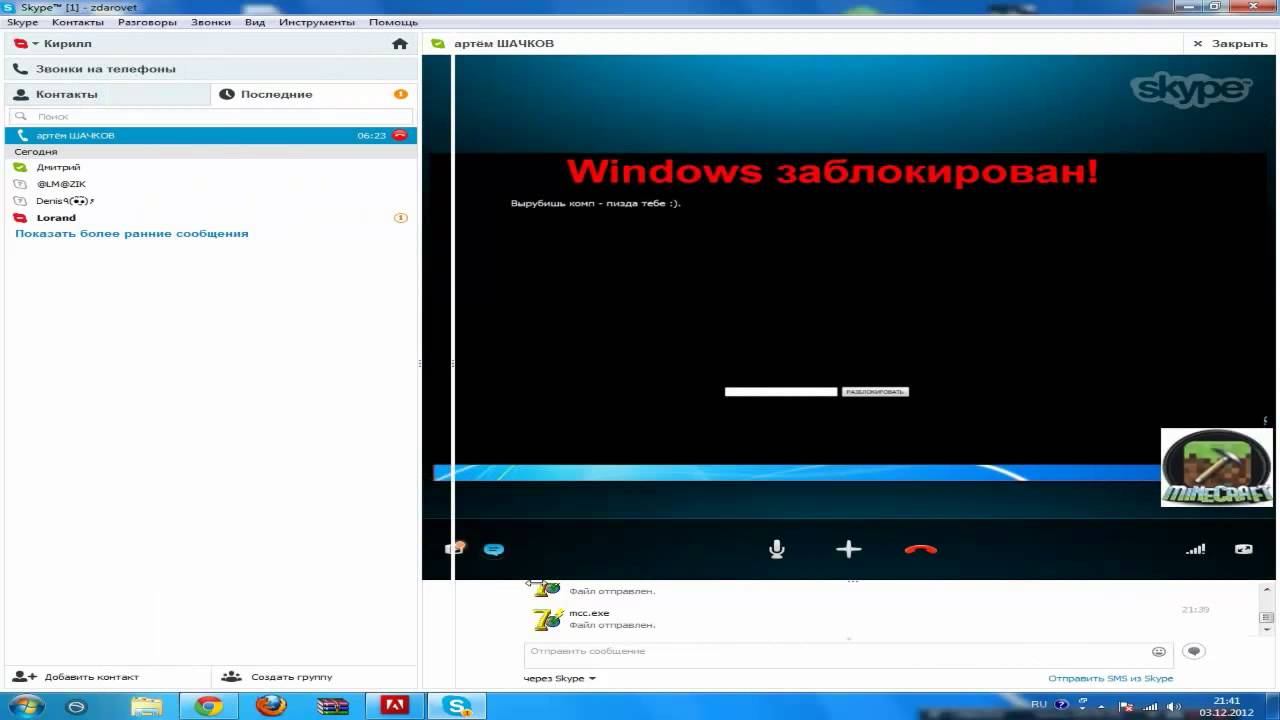Click the unlock code field in shared screen

tap(780, 392)
